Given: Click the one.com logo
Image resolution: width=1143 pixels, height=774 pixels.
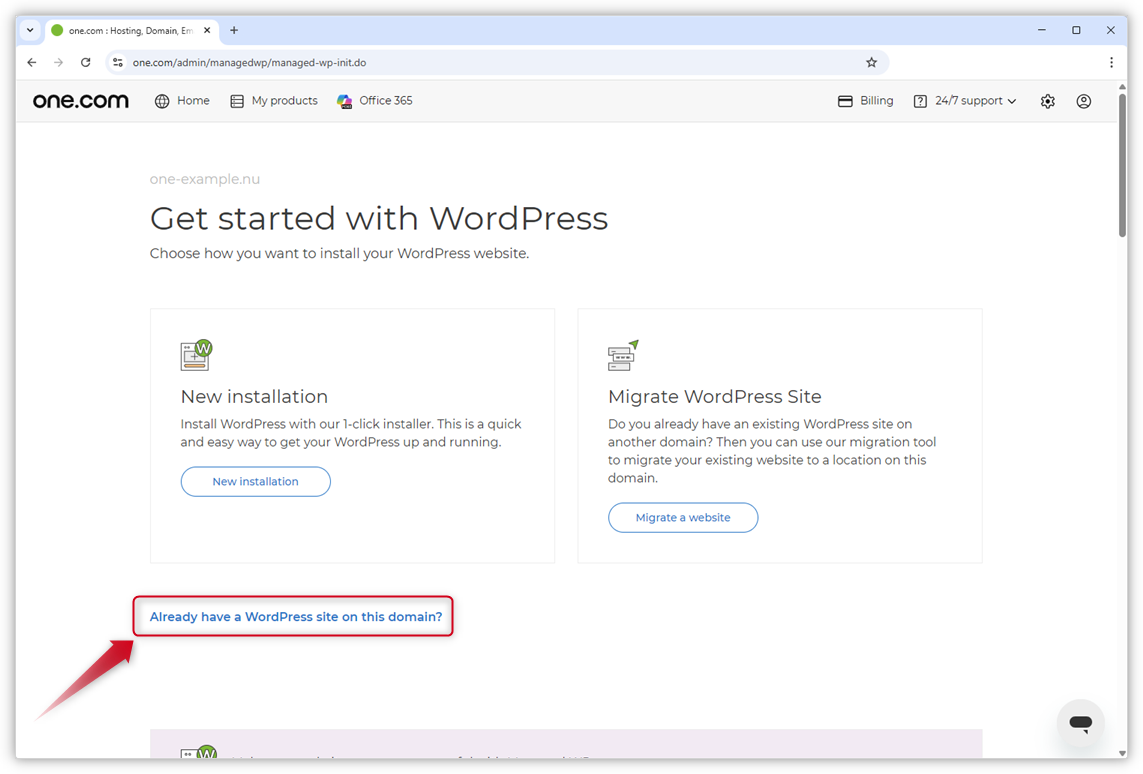Looking at the screenshot, I should pyautogui.click(x=81, y=101).
